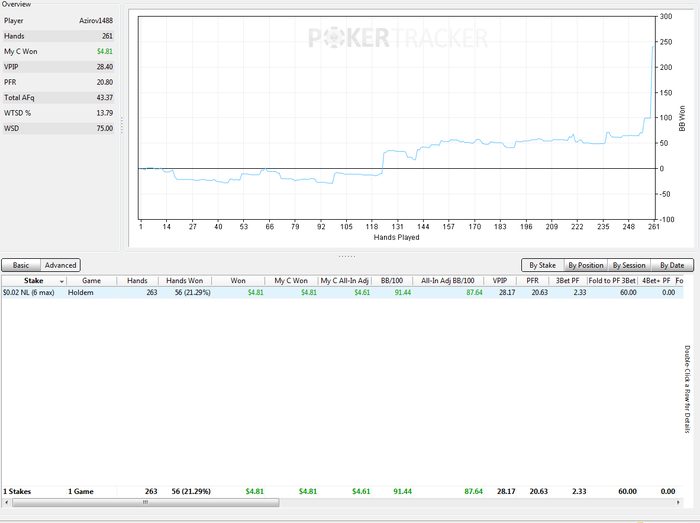Click the My C Won $4.81 overview value
The image size is (700, 523).
coord(105,51)
